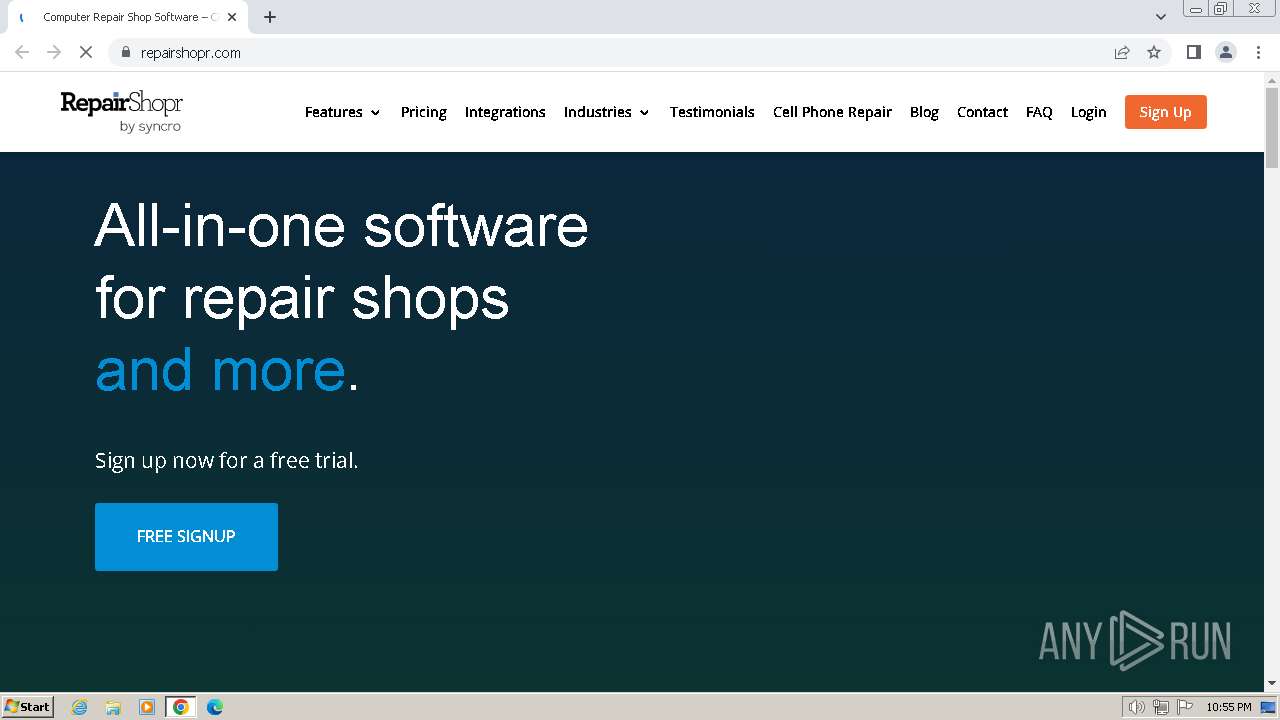Select the Computer Repair Shop Software tab
1280x720 pixels.
point(130,17)
